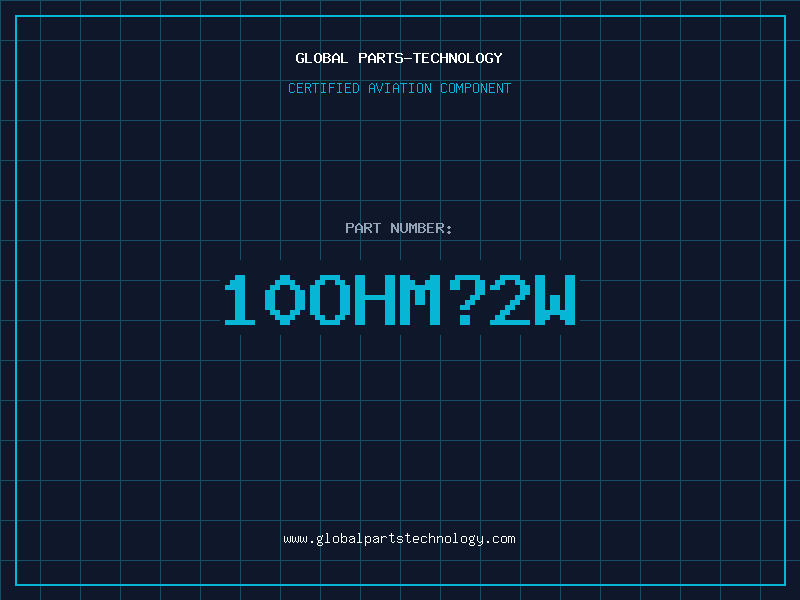This screenshot has width=800, height=600.
Task: Click the PART NUMBER: label
Action: (398, 228)
